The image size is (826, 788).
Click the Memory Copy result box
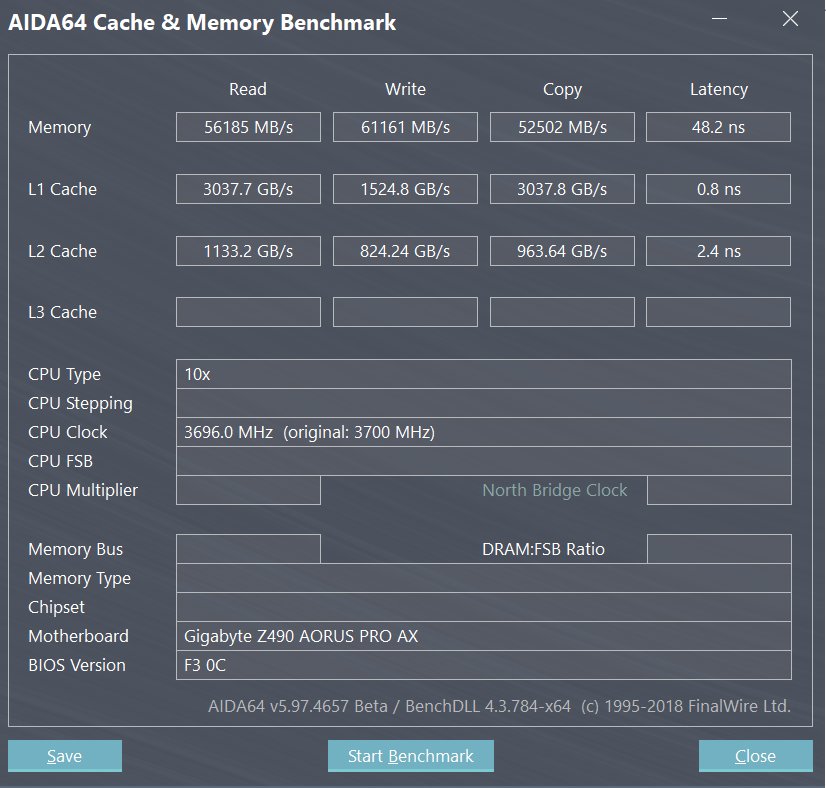561,128
